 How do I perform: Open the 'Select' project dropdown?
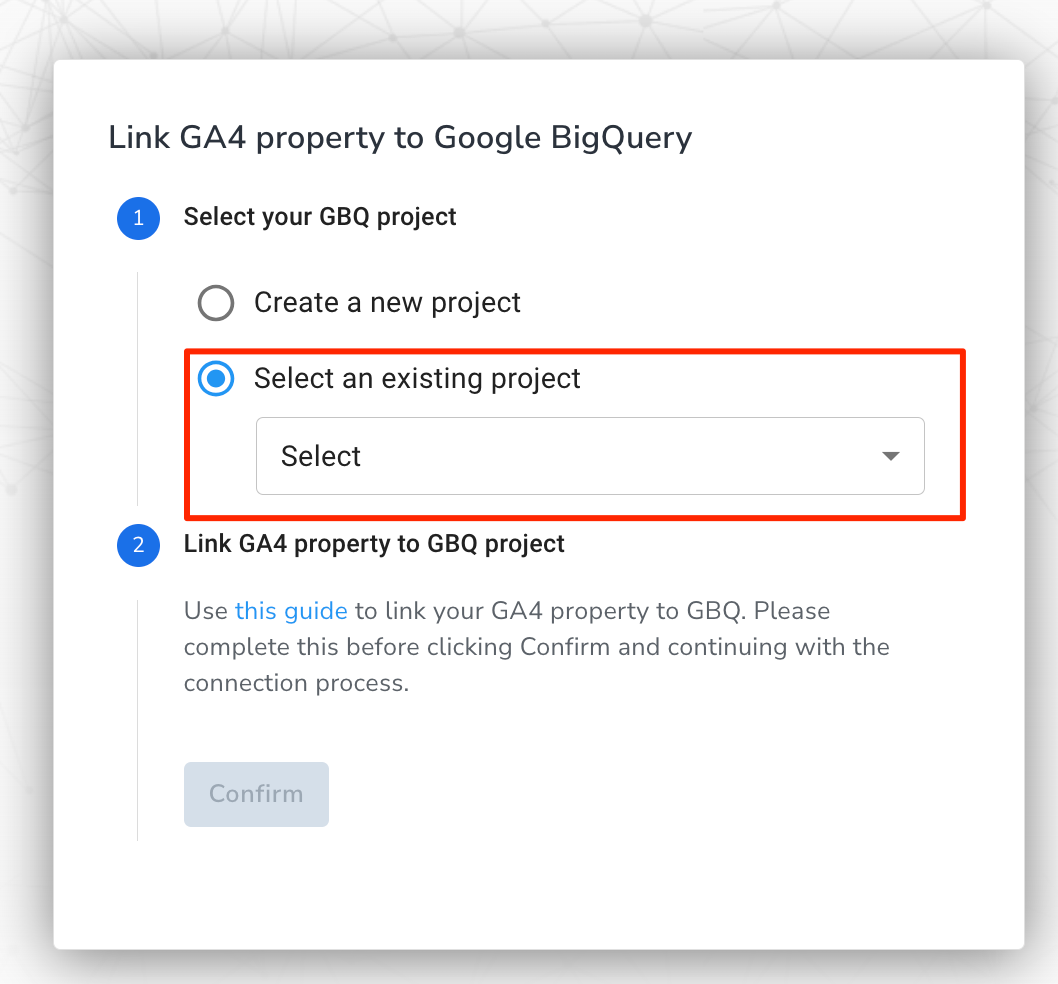(590, 455)
